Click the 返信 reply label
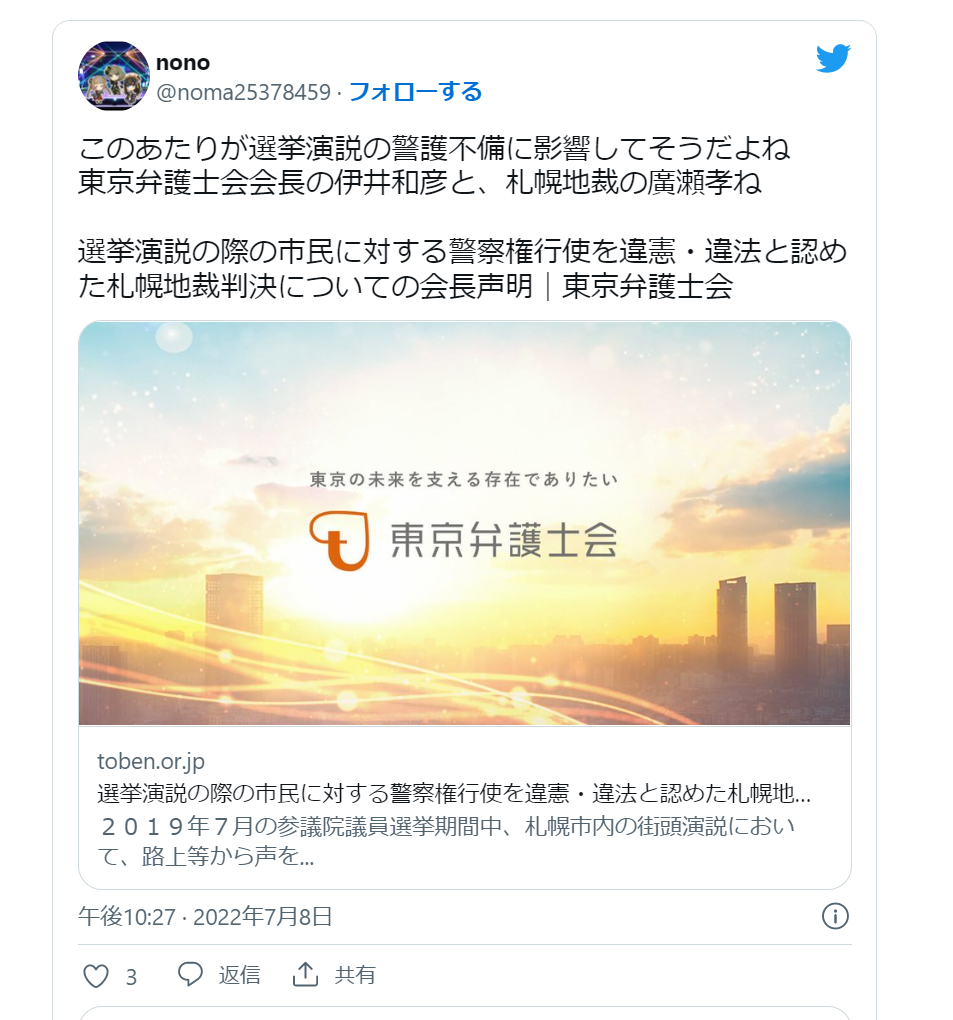The height and width of the screenshot is (1020, 953). [239, 974]
